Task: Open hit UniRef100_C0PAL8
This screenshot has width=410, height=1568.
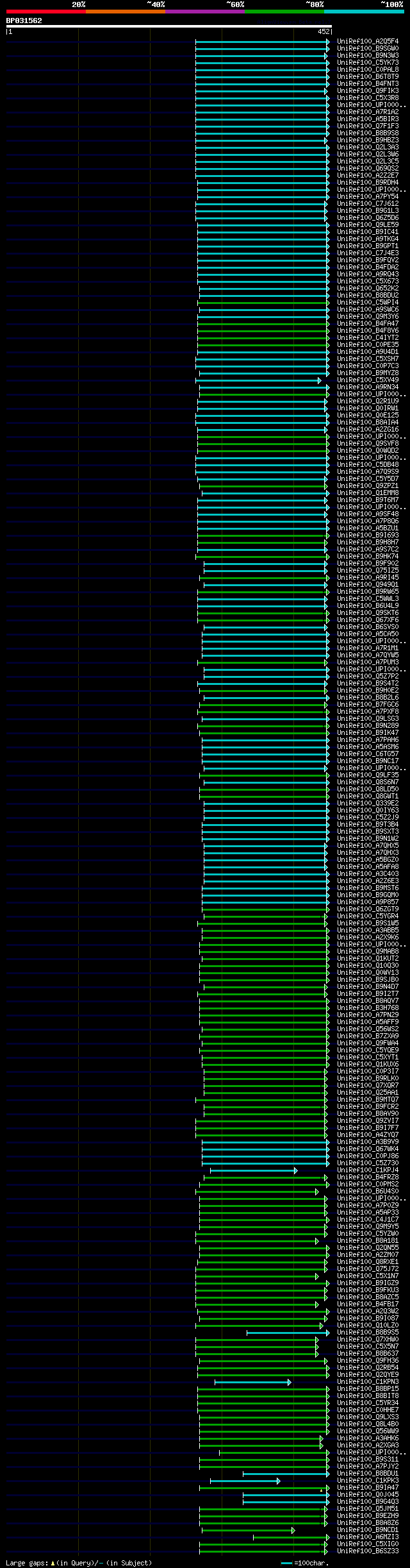Action: (368, 70)
